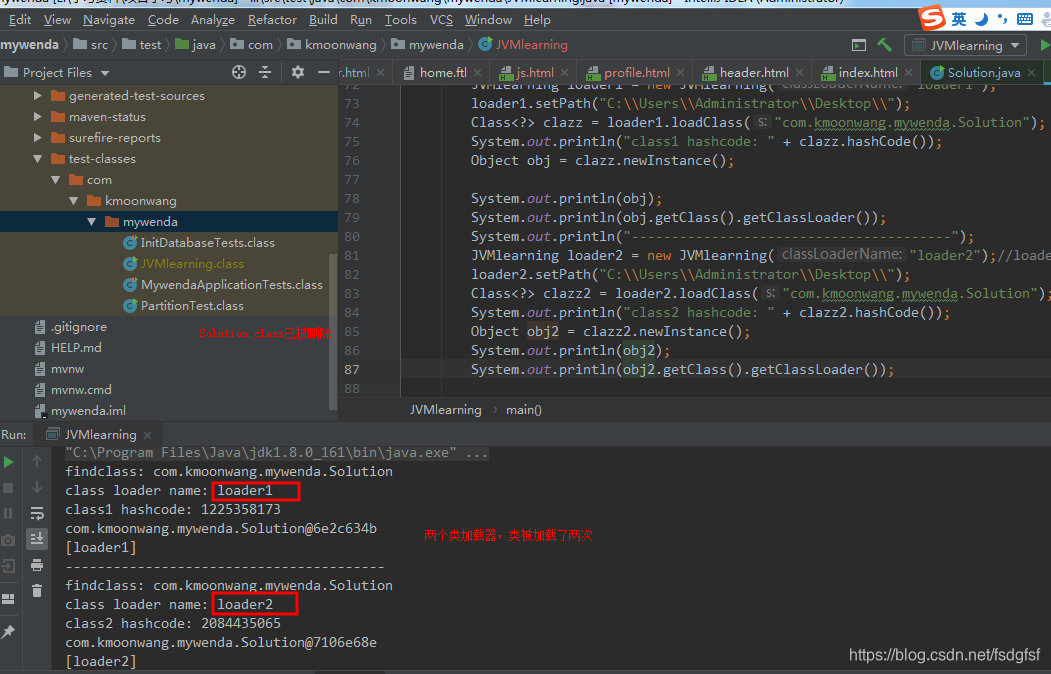Open the Refactor menu
1051x674 pixels.
tap(272, 20)
